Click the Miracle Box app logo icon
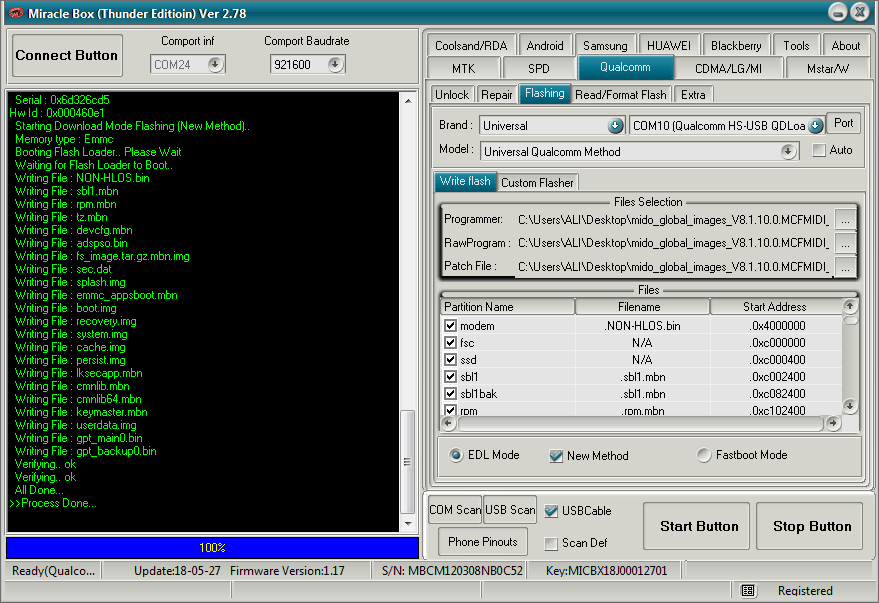This screenshot has height=603, width=879. [x=16, y=13]
